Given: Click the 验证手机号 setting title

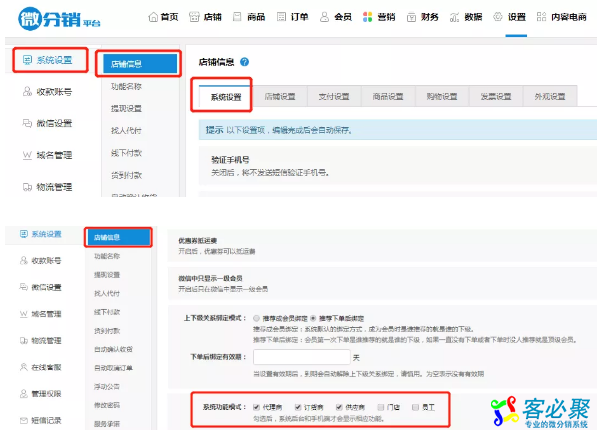Looking at the screenshot, I should 230,160.
